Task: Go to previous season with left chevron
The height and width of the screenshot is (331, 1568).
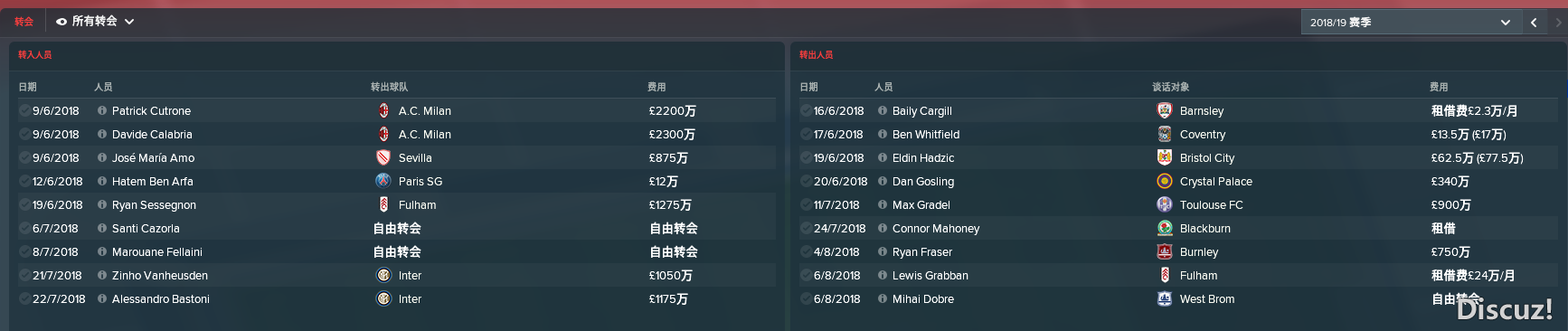Action: 1534,23
